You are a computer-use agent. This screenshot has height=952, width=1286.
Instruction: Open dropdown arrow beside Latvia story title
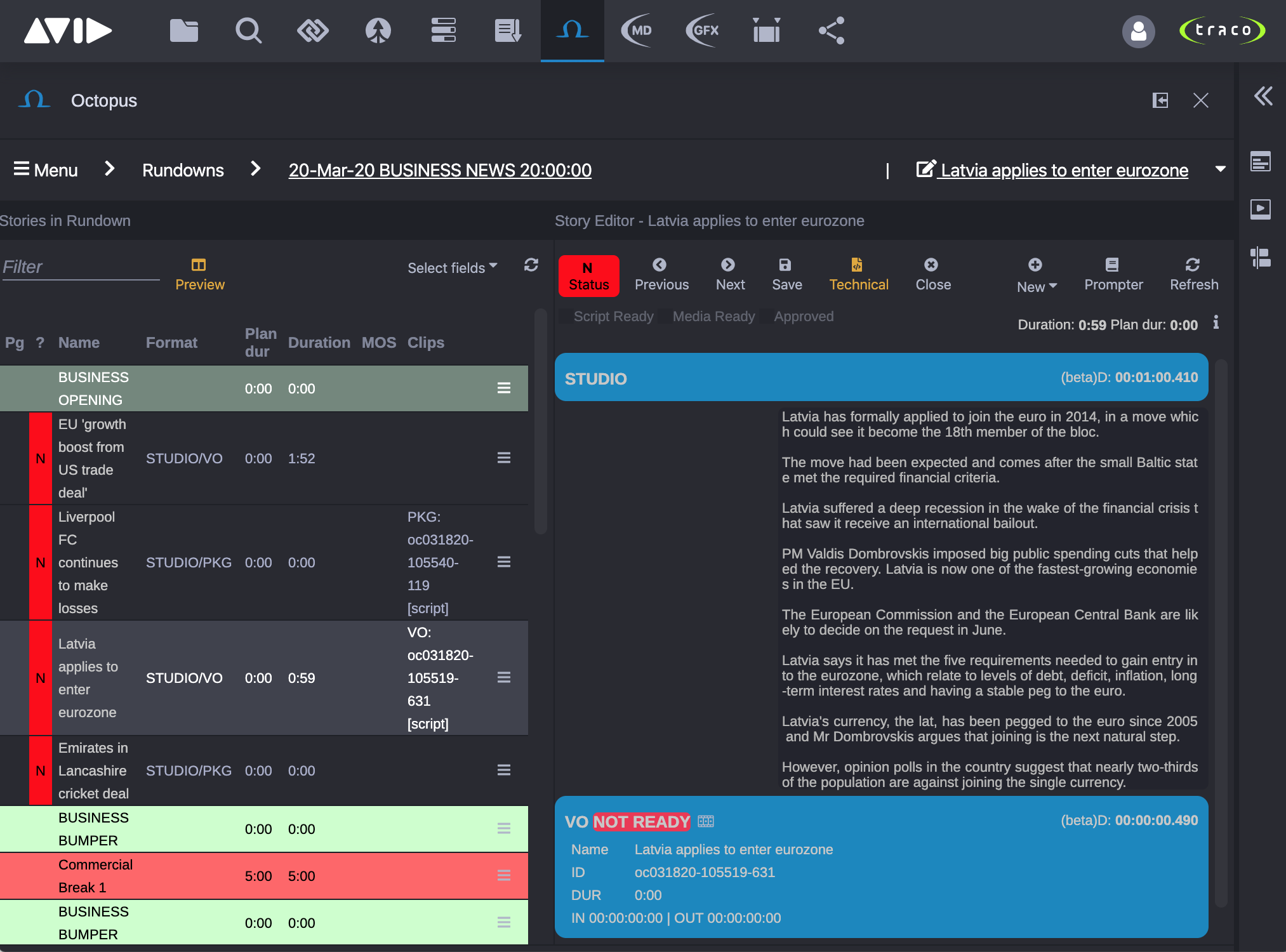[x=1220, y=169]
